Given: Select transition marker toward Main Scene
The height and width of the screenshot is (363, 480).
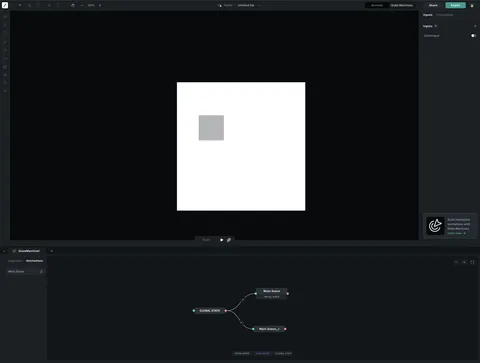Looking at the screenshot, I should (x=243, y=300).
